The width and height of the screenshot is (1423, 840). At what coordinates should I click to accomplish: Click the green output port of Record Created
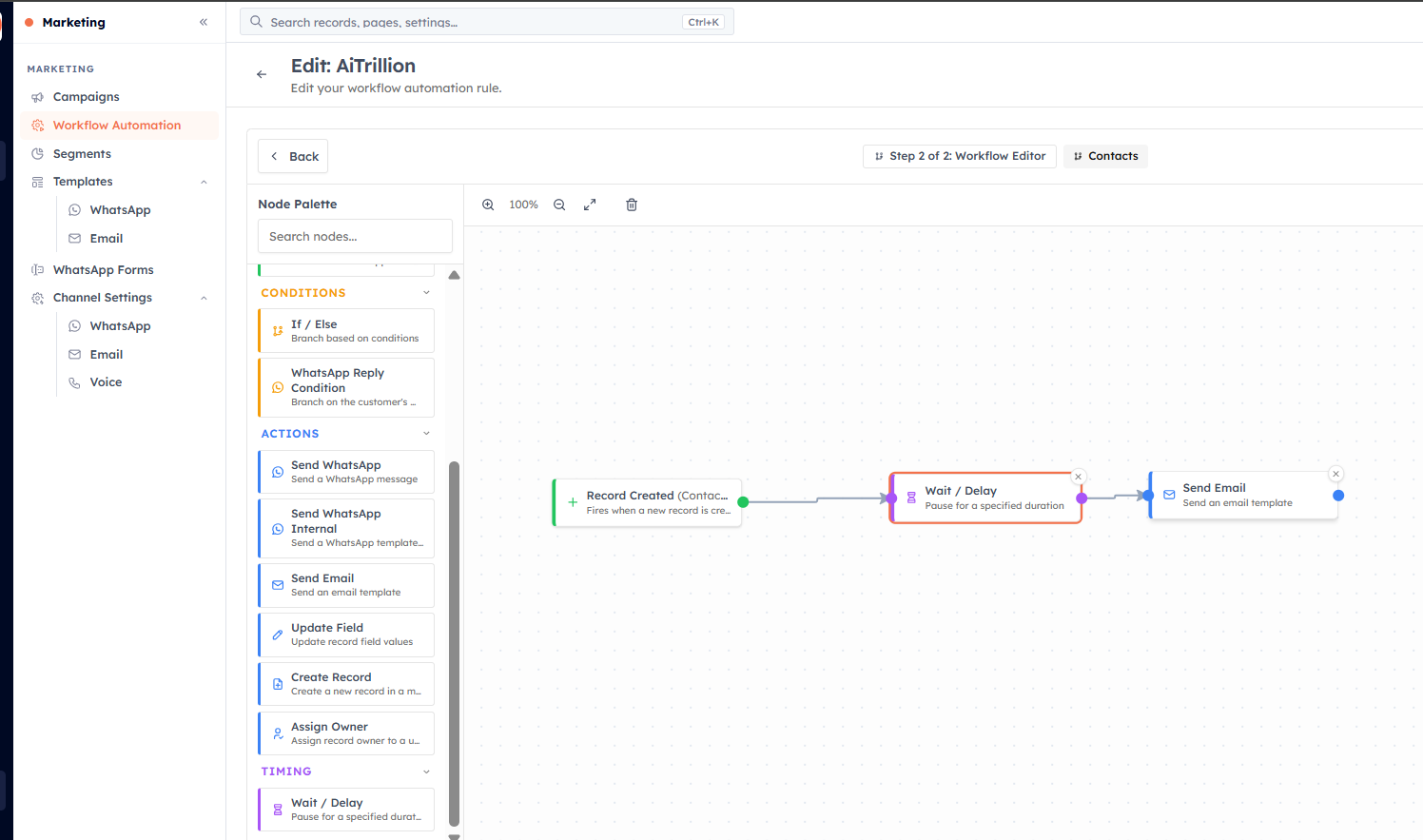743,501
